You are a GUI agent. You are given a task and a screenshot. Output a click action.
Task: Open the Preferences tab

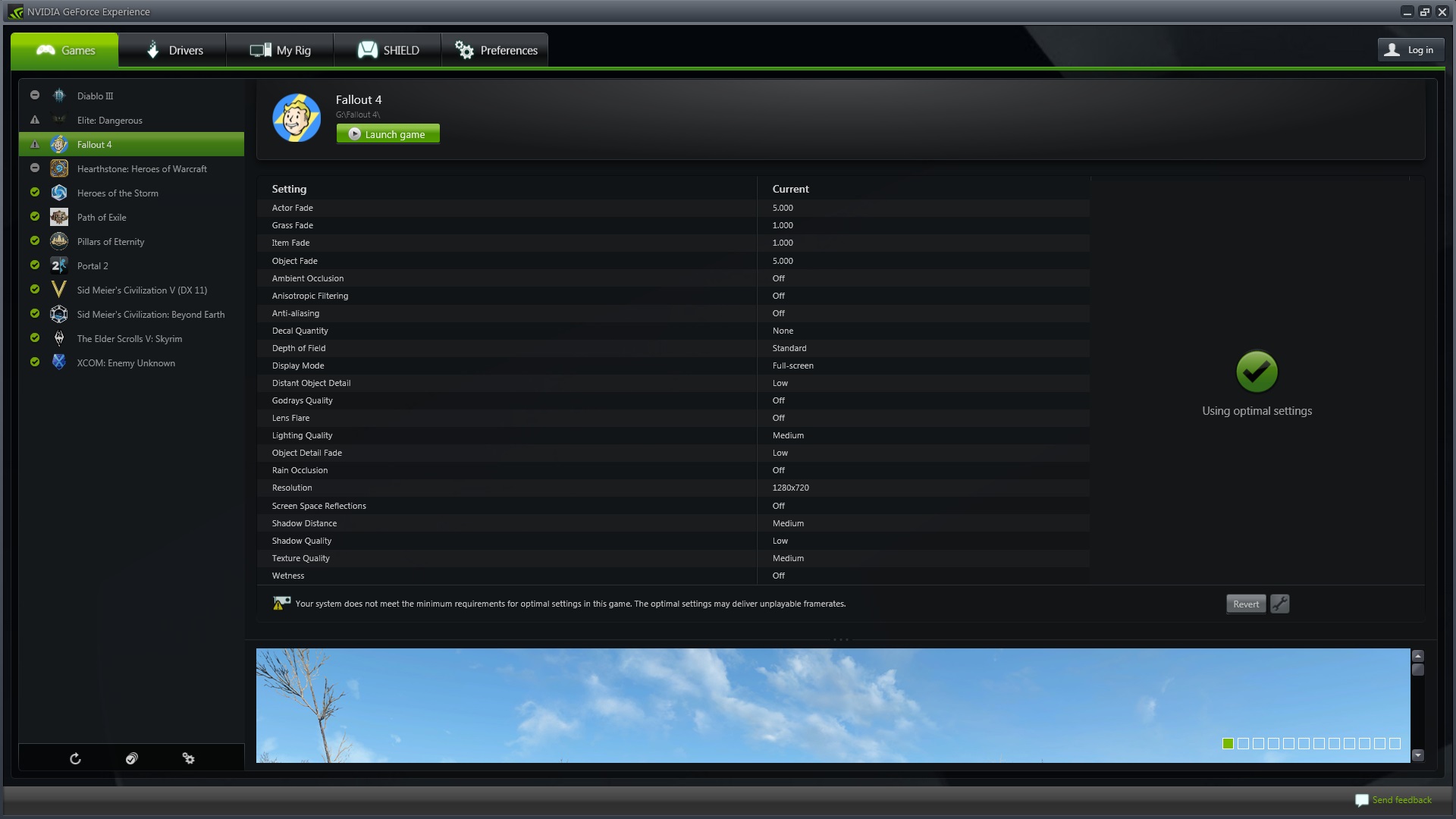[x=495, y=50]
